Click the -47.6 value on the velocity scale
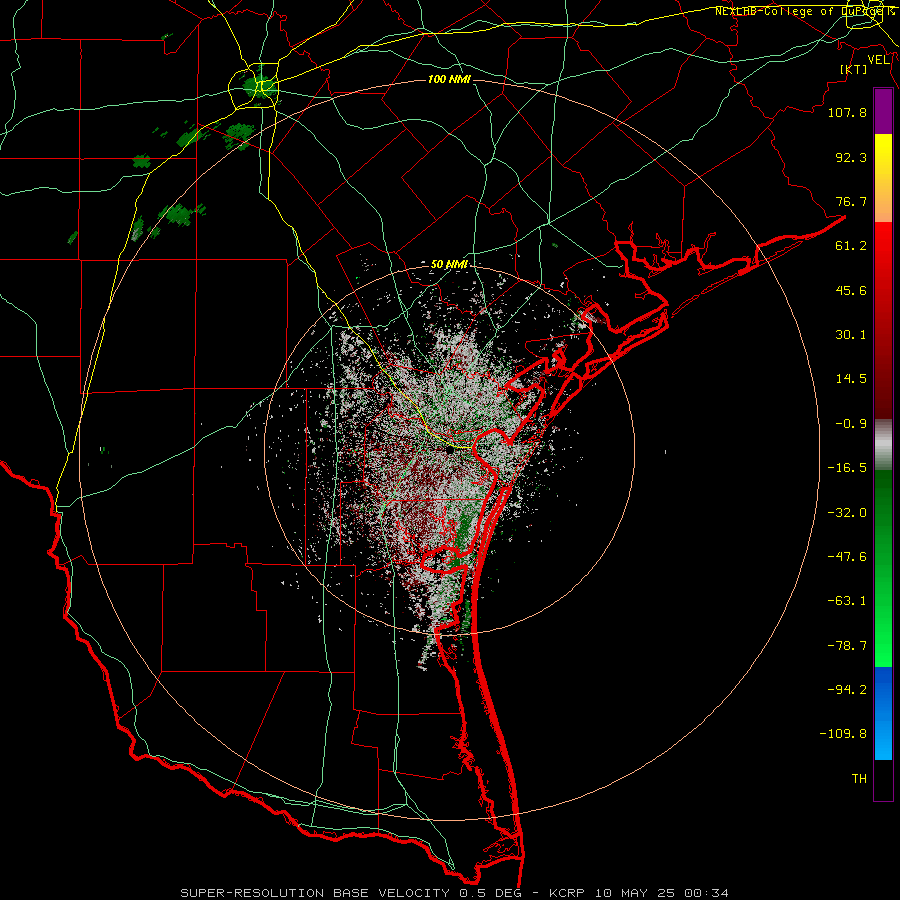Image resolution: width=900 pixels, height=900 pixels. pyautogui.click(x=847, y=557)
